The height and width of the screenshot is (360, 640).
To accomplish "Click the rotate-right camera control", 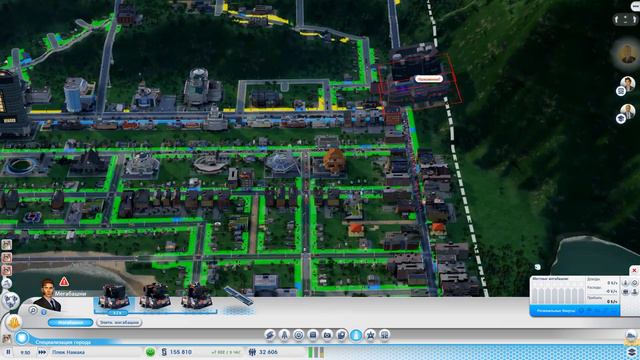I will [634, 20].
